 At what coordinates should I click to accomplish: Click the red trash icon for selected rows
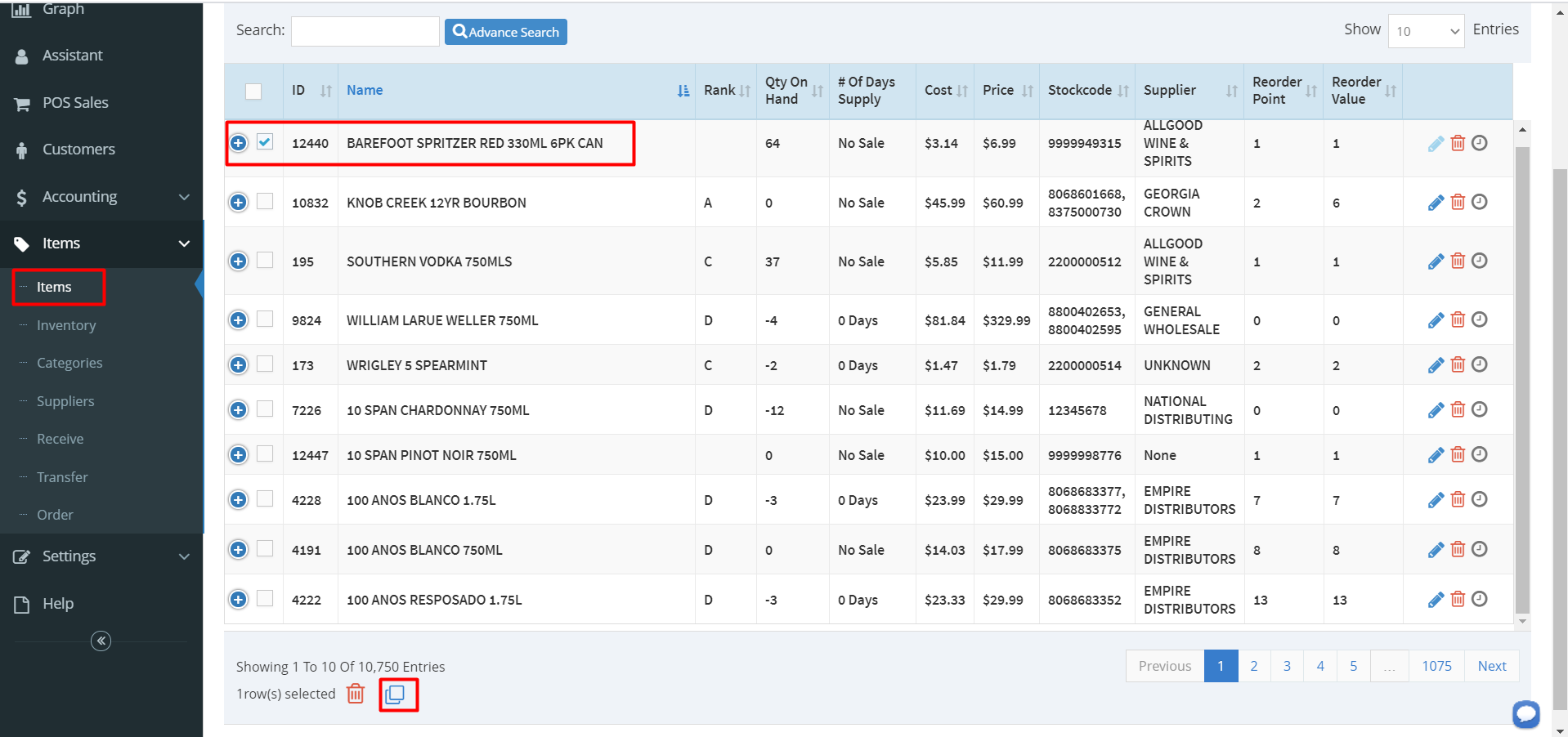[356, 694]
